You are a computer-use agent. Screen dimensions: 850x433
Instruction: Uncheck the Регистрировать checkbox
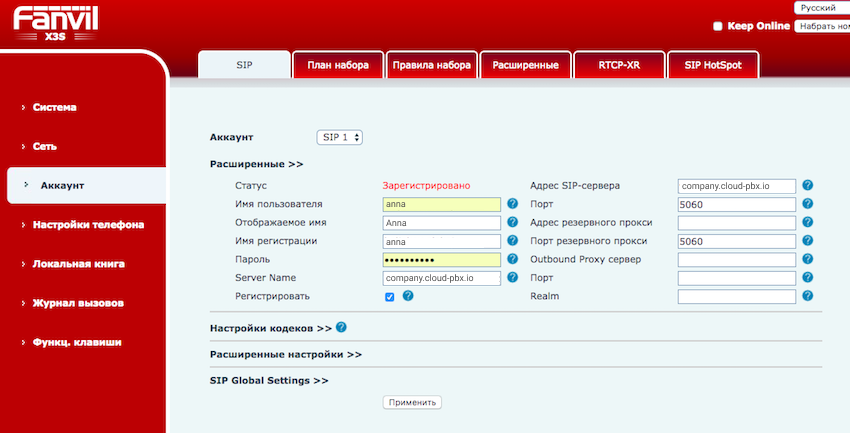point(389,297)
